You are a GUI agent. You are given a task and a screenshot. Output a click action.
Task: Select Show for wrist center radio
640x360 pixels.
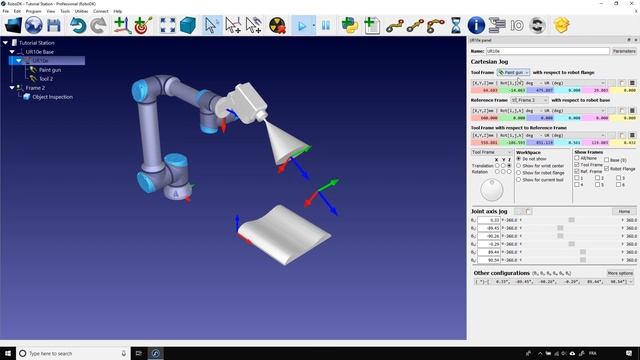[519, 166]
